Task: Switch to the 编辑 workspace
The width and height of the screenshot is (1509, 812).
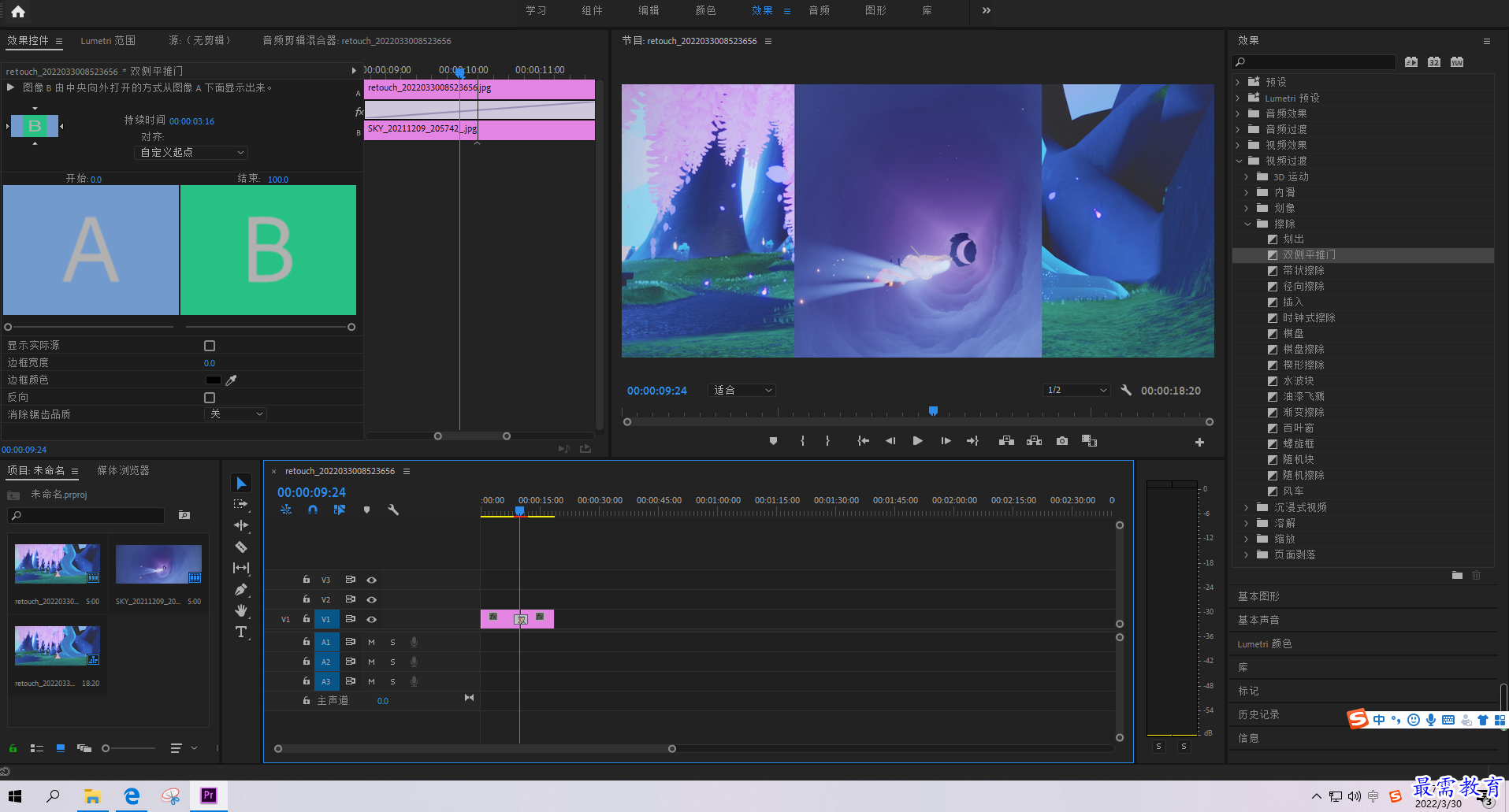Action: pyautogui.click(x=649, y=10)
